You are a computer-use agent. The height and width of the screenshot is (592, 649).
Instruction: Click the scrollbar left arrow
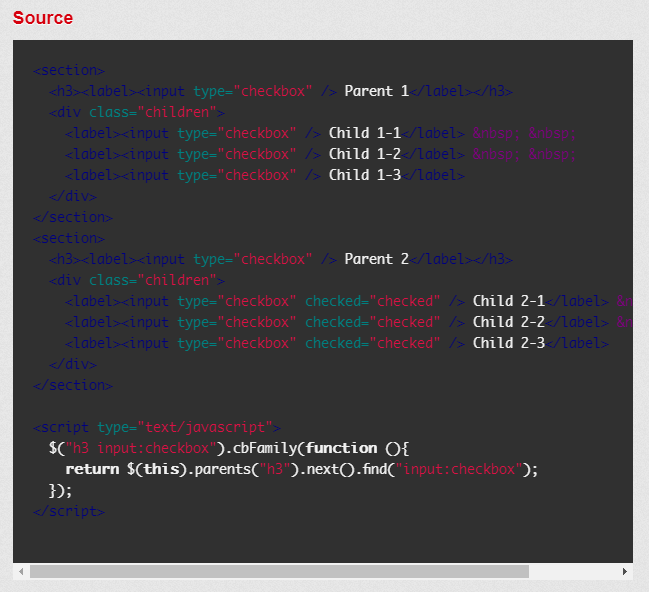21,572
